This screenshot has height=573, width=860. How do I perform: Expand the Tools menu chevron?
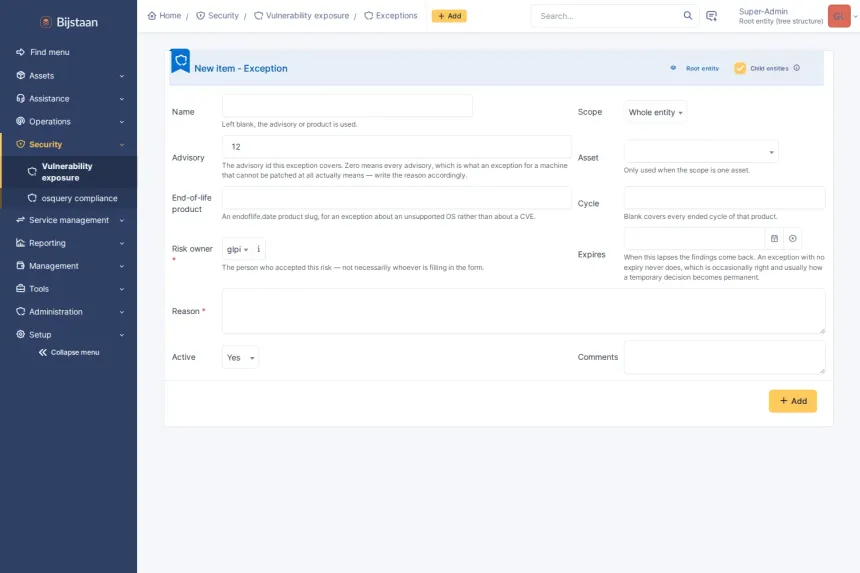click(122, 290)
